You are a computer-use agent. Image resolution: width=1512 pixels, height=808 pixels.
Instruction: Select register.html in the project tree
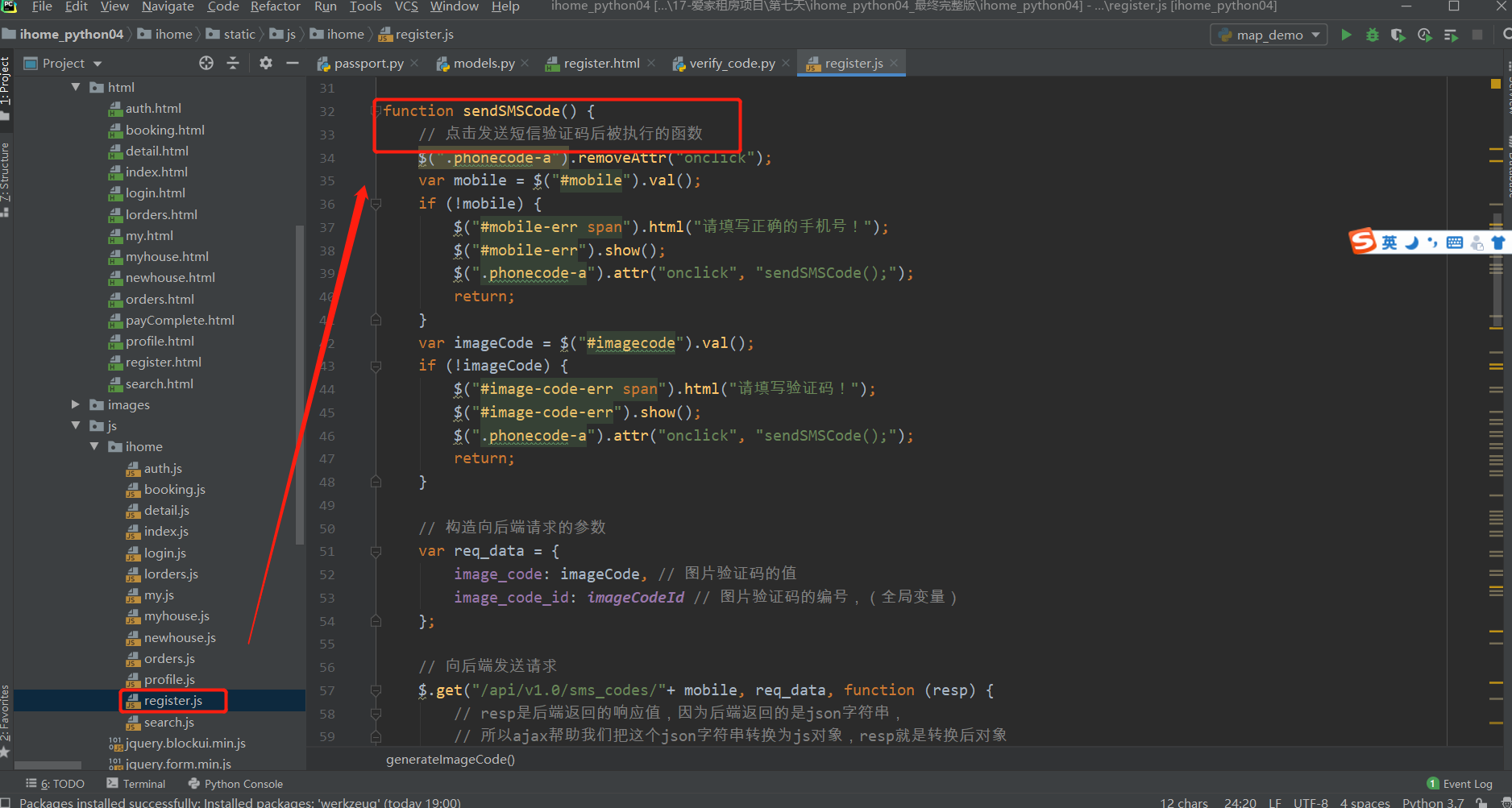pos(163,363)
